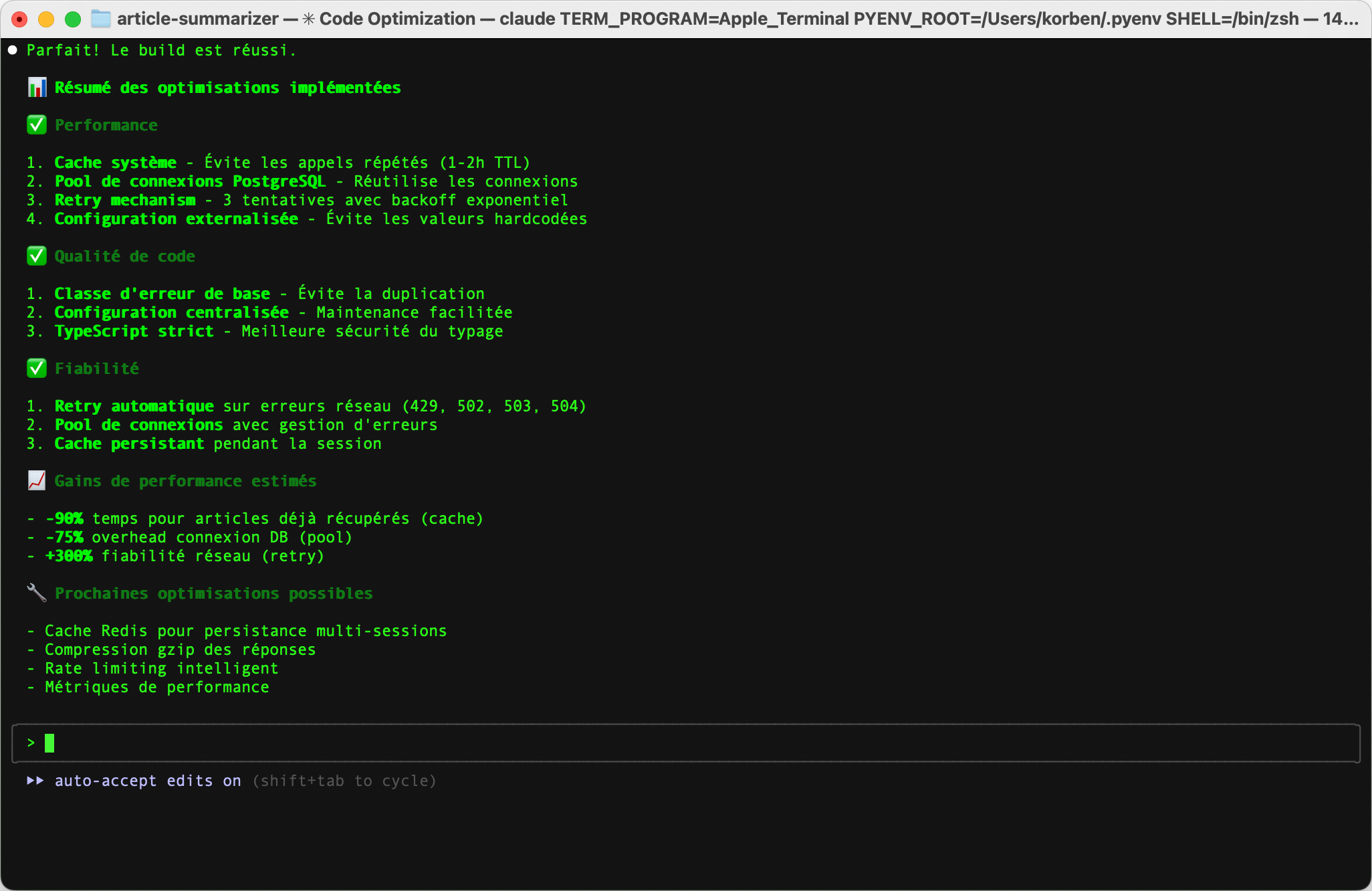Click the fast-forward icon before auto-accept edits

pyautogui.click(x=35, y=781)
